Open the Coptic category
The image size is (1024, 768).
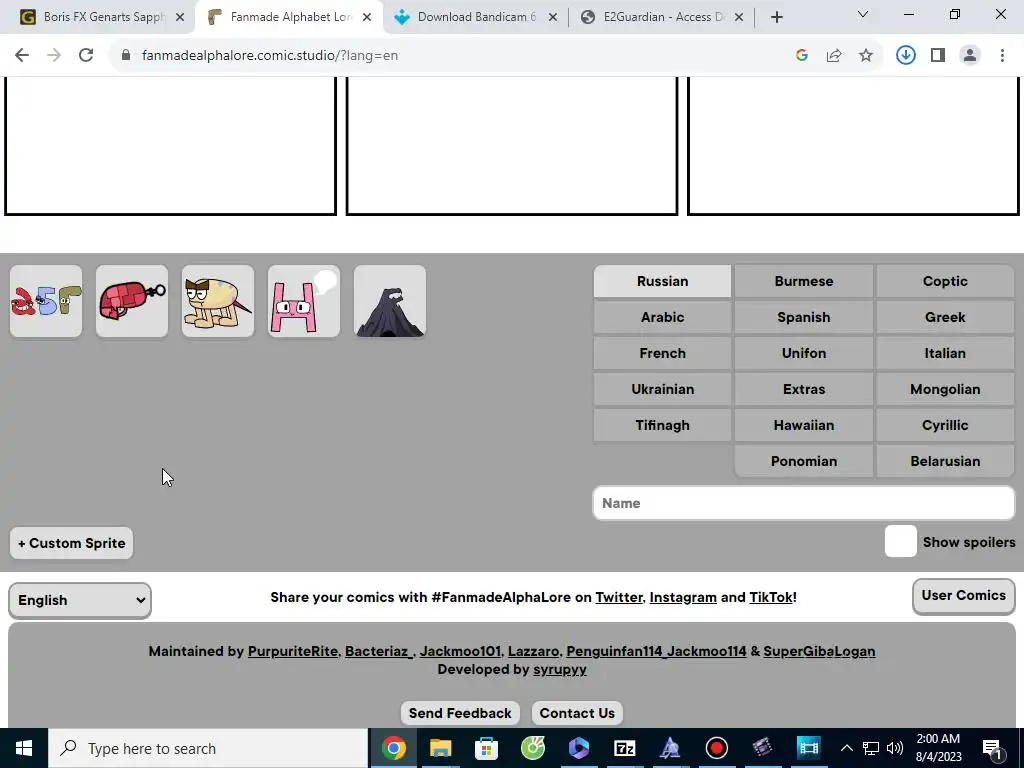click(945, 281)
